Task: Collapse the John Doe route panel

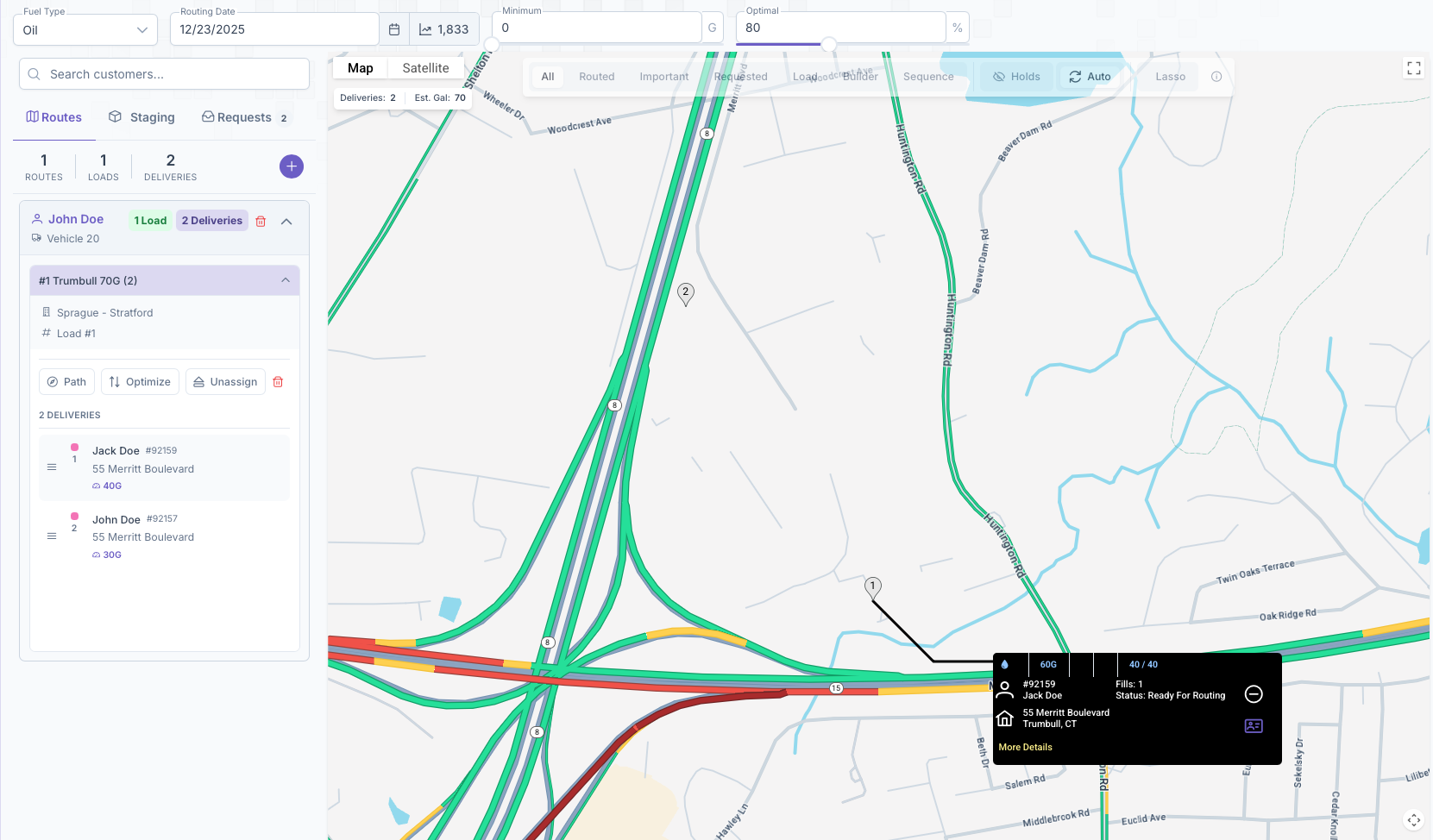Action: [x=286, y=222]
